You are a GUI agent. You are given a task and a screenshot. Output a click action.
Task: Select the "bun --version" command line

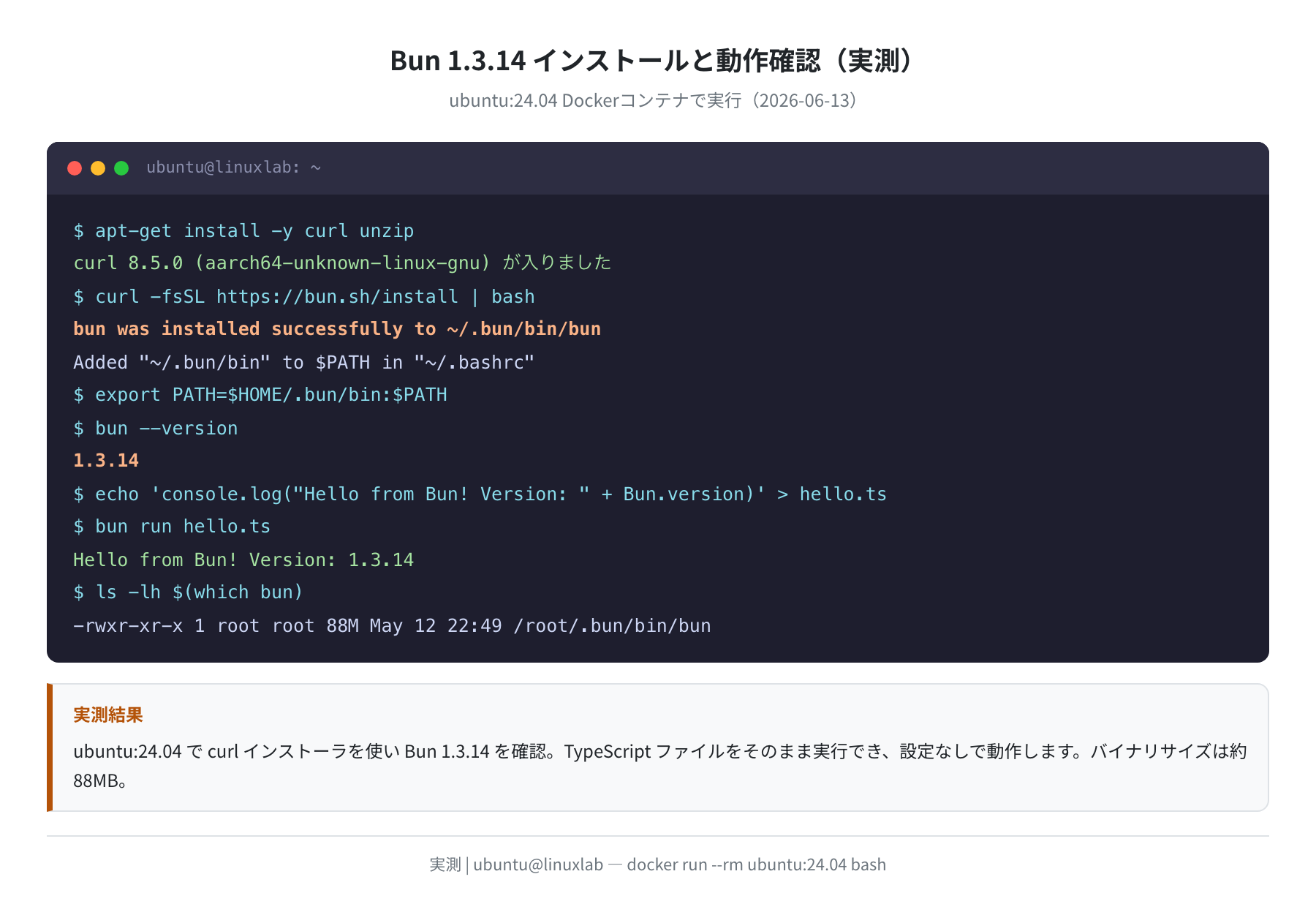pos(156,428)
